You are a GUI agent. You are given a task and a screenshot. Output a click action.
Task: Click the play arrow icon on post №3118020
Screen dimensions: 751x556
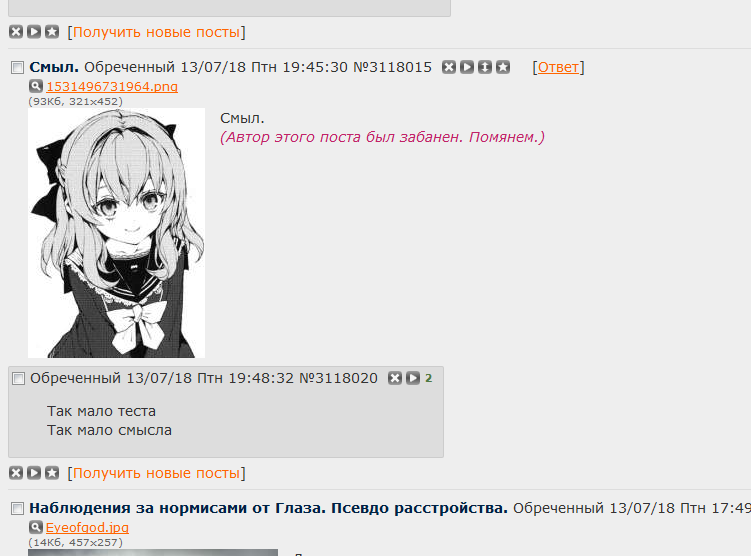413,378
